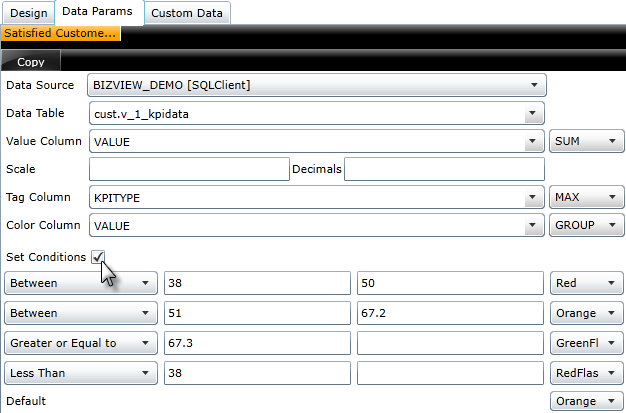
Task: Open the GreenFl color dropdown
Action: tap(586, 343)
